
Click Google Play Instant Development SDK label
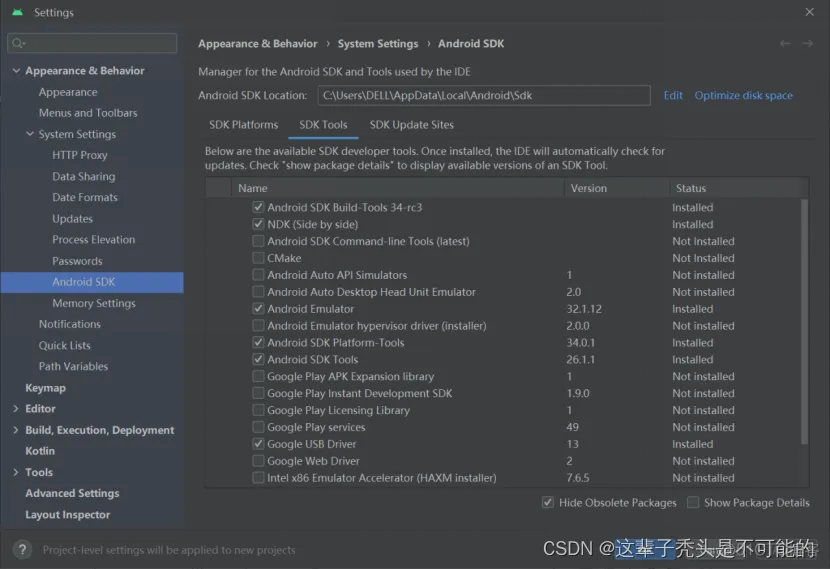(359, 393)
